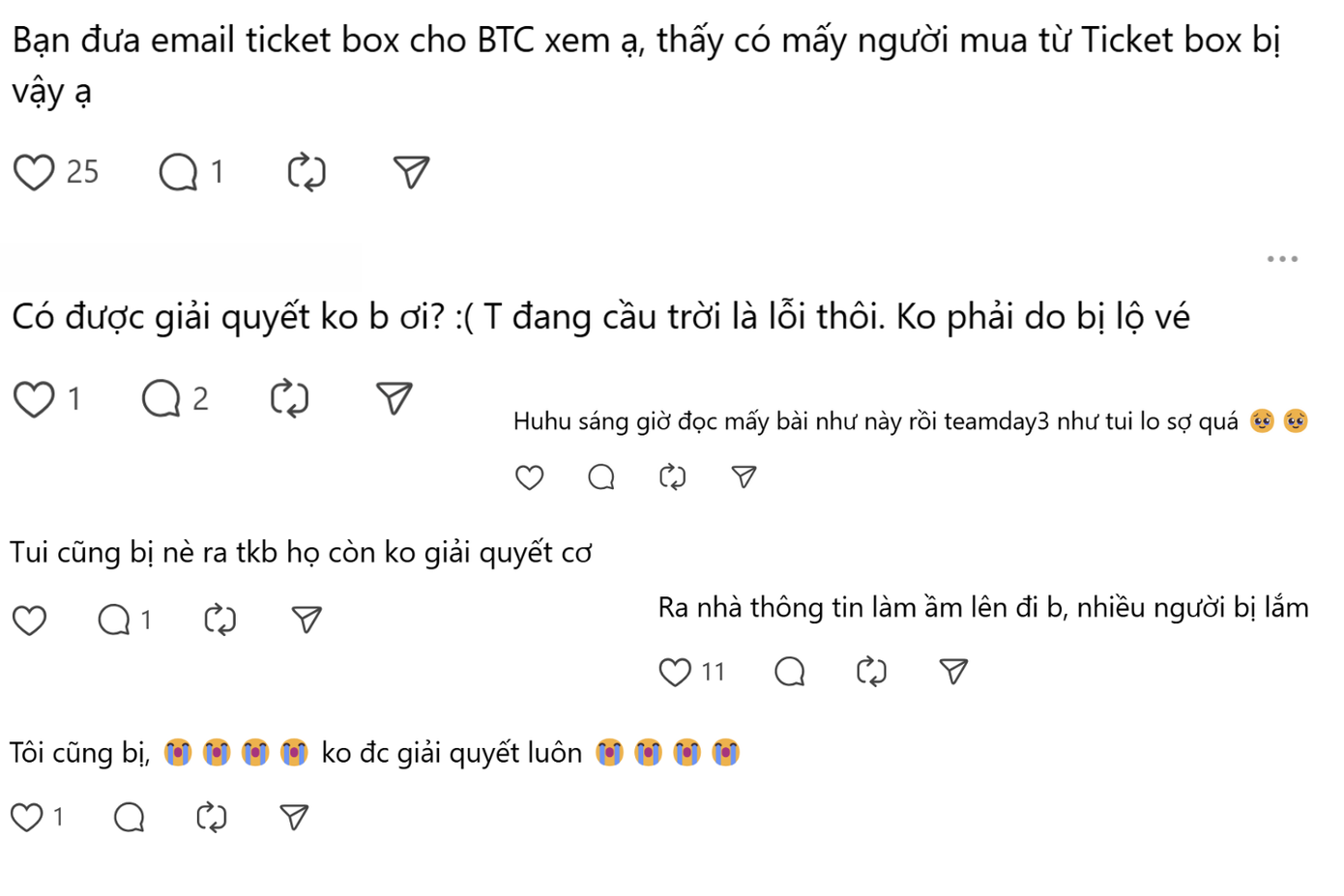The width and height of the screenshot is (1344, 896).
Task: Toggle repost on the "Huhu sáng giờ" reply
Action: 671,476
